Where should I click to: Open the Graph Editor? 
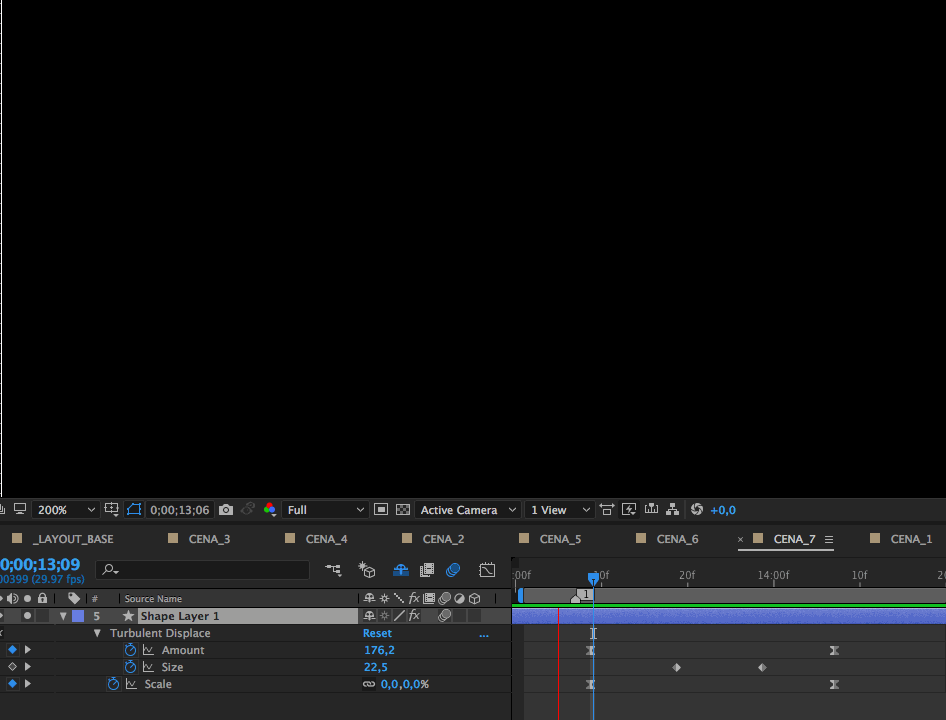pos(487,570)
